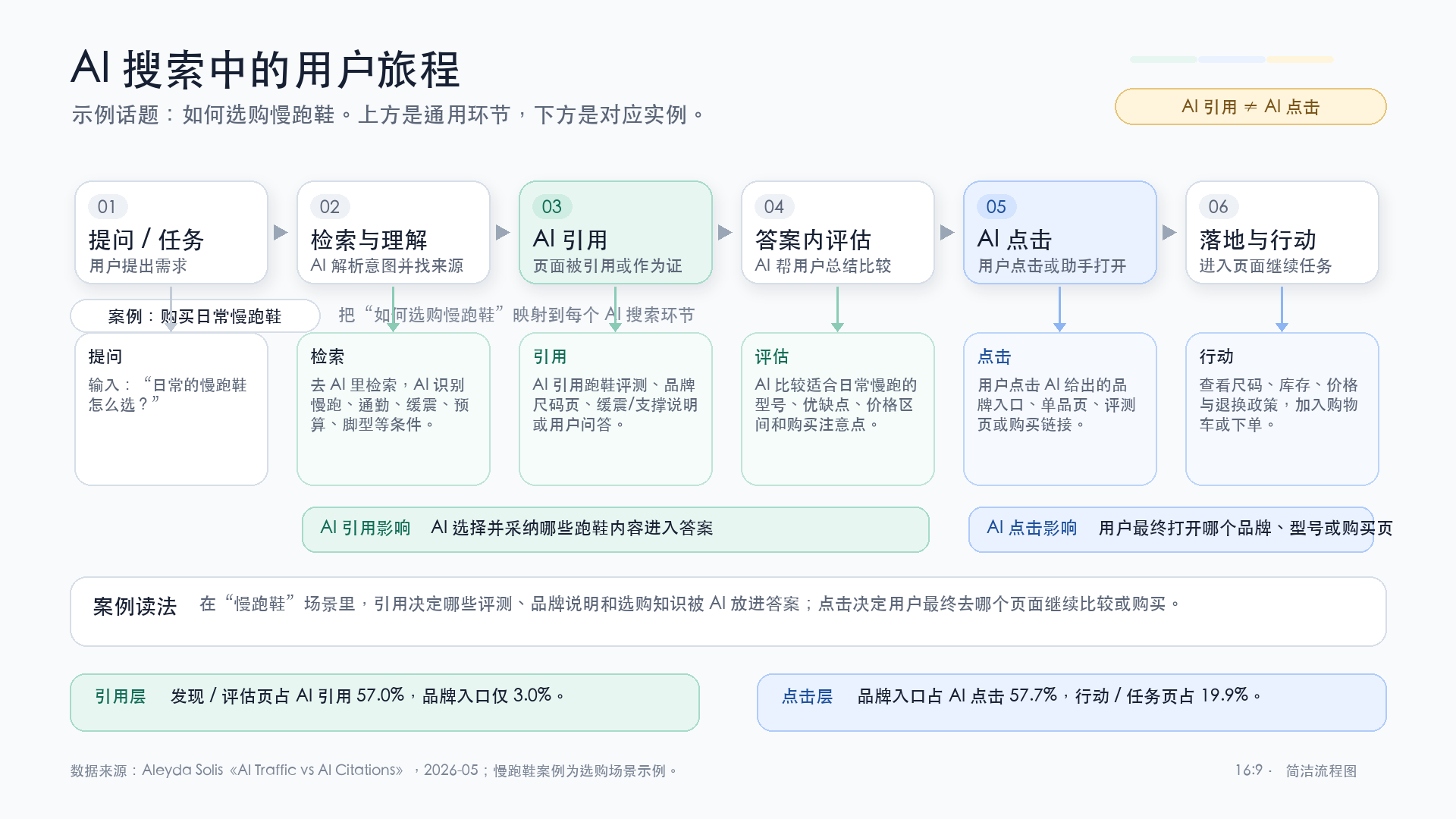Click the "点击层" label in blue box

pyautogui.click(x=808, y=696)
